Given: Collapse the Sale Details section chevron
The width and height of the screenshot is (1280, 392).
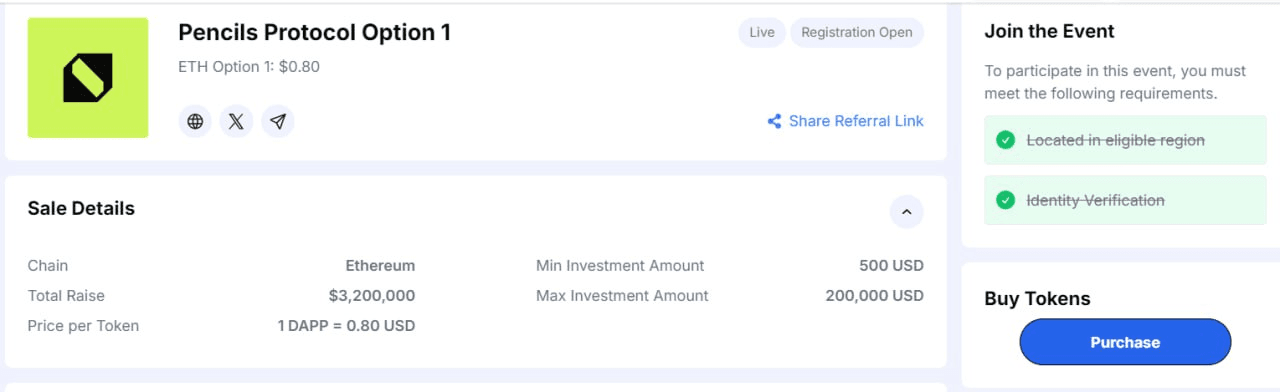Looking at the screenshot, I should point(906,212).
